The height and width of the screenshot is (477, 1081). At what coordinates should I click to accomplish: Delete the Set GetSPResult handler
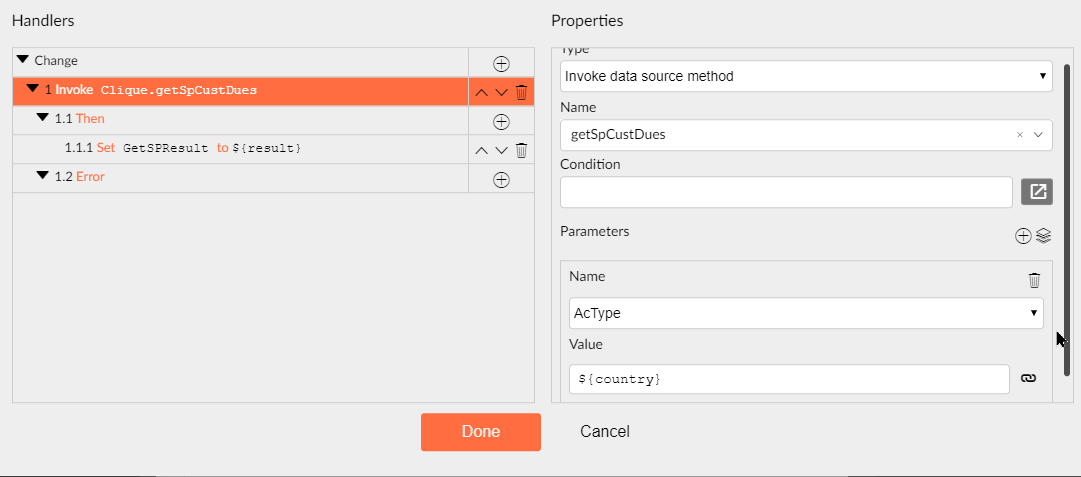coord(521,150)
